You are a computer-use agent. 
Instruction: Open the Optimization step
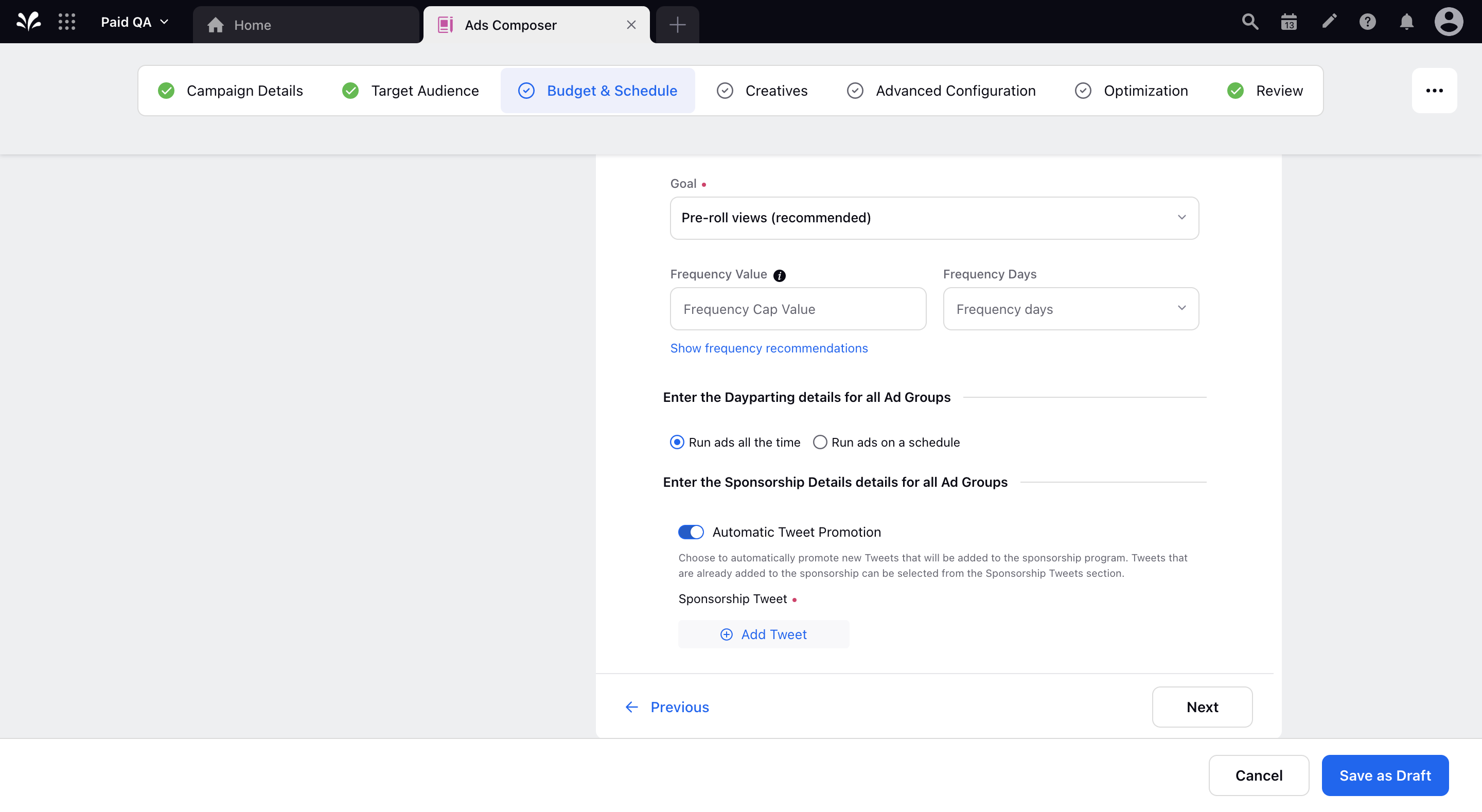point(1131,91)
